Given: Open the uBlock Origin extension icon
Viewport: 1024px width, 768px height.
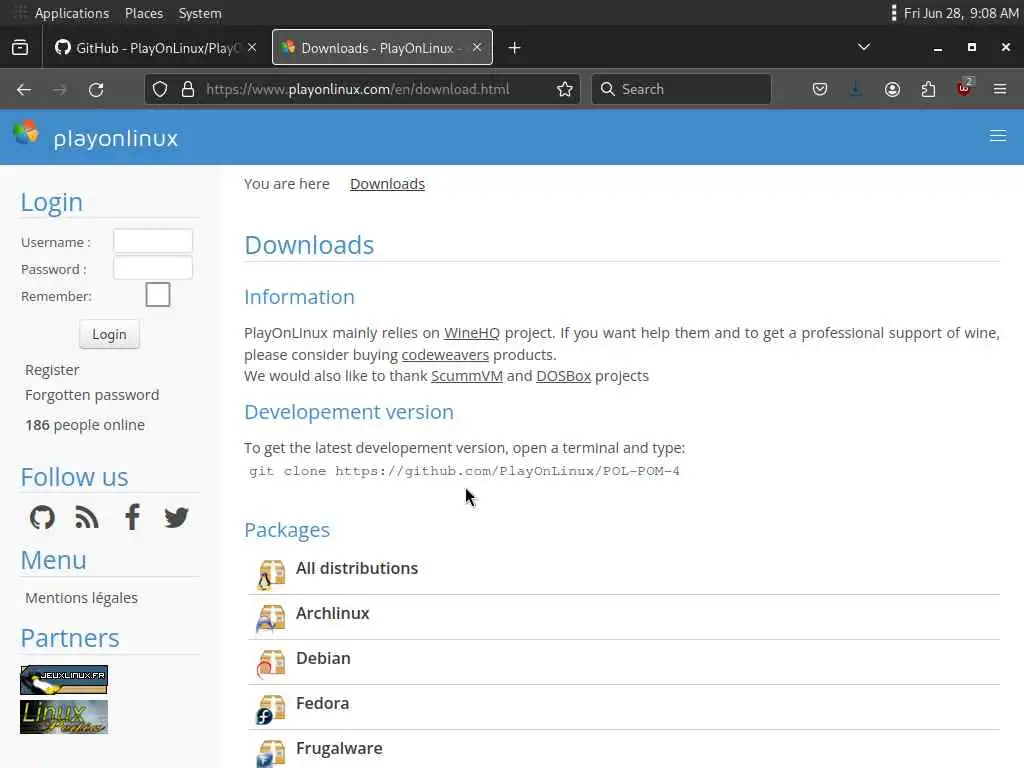Looking at the screenshot, I should click(964, 89).
